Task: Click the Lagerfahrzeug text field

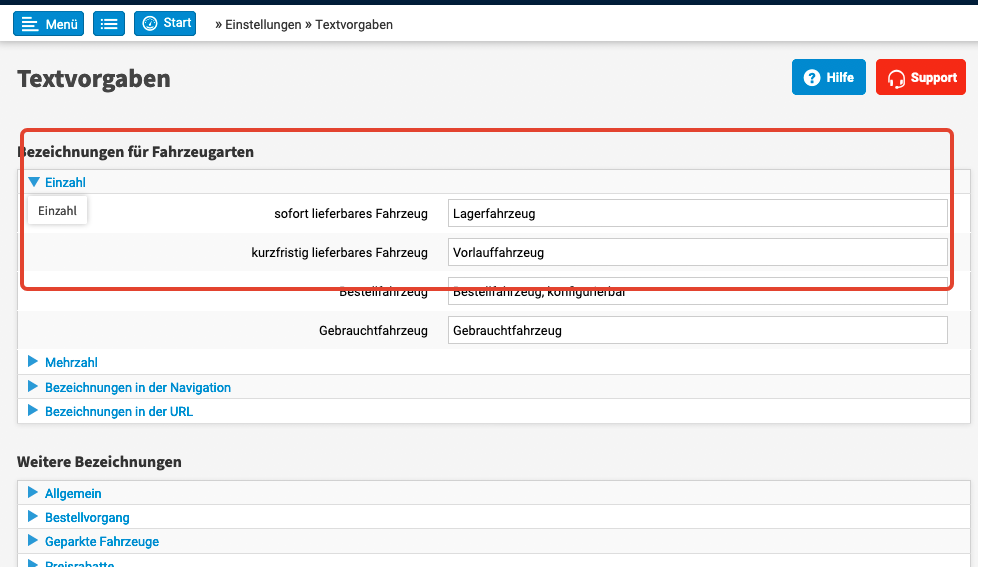Action: tap(697, 213)
